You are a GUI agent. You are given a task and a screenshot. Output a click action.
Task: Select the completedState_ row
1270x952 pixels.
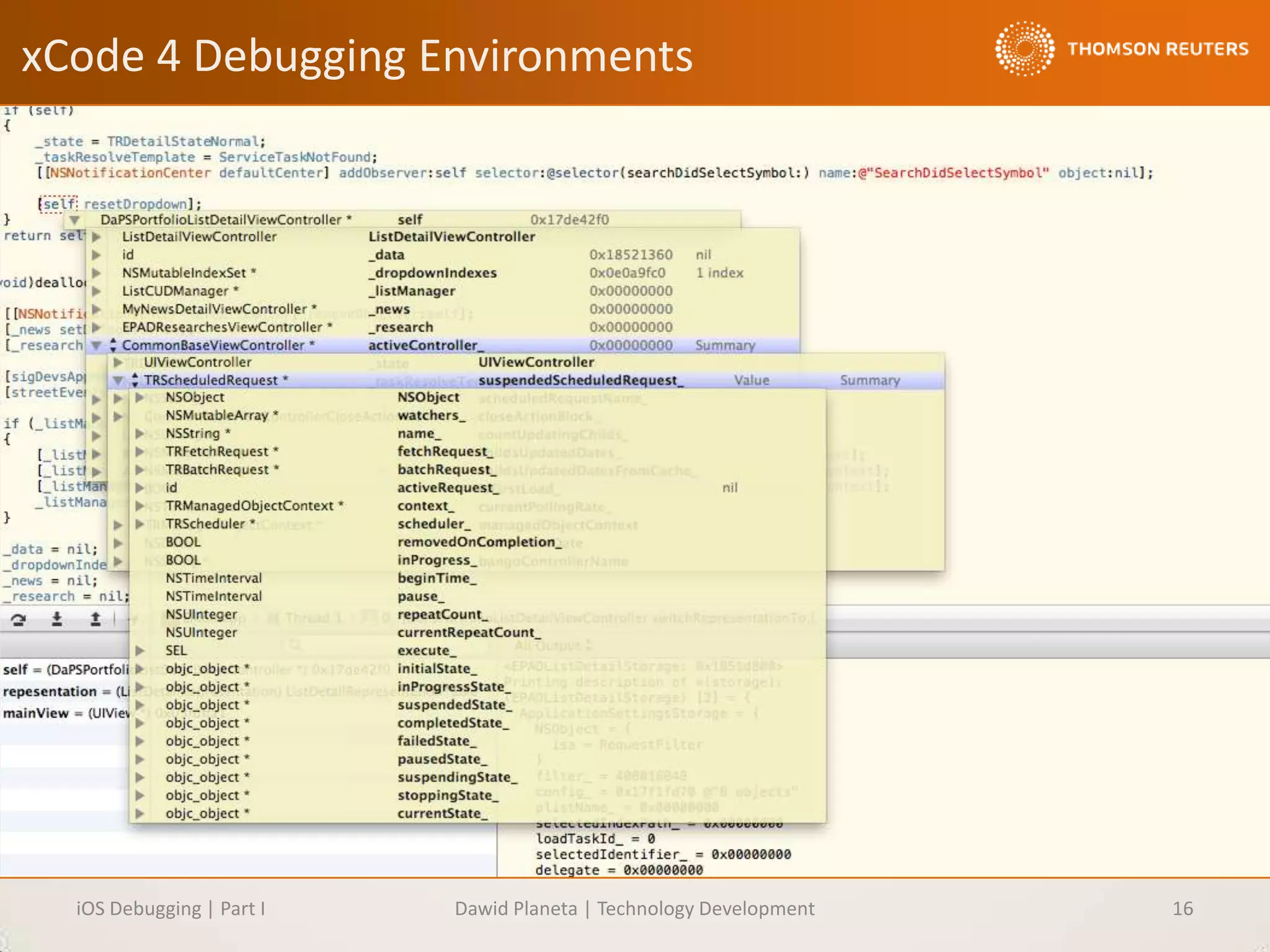[477, 723]
